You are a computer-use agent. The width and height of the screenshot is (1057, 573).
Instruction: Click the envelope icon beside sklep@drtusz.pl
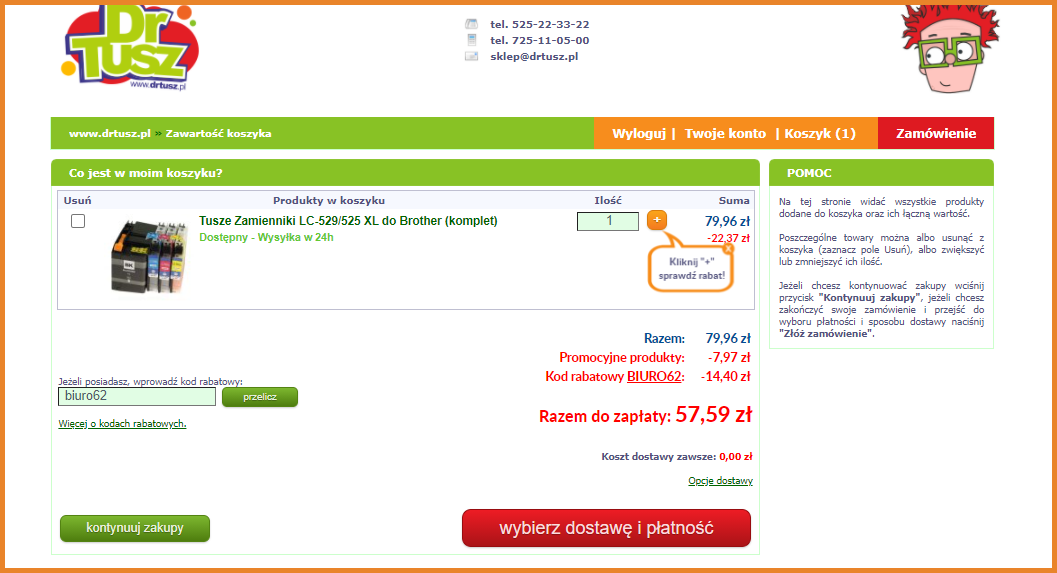471,57
